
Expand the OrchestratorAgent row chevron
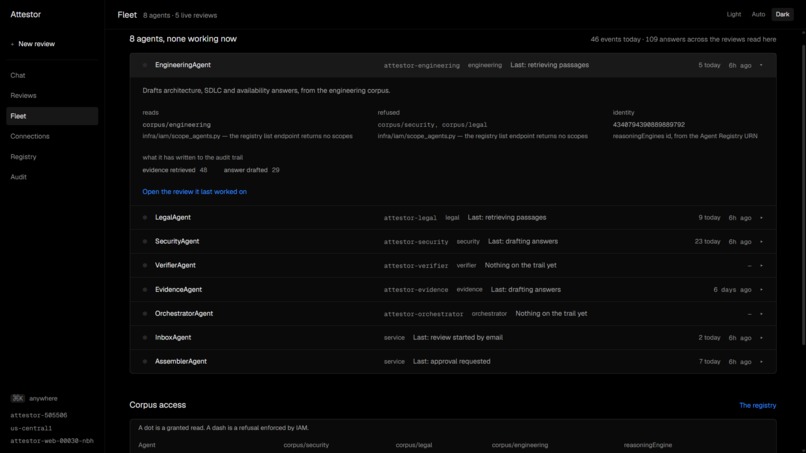(761, 314)
